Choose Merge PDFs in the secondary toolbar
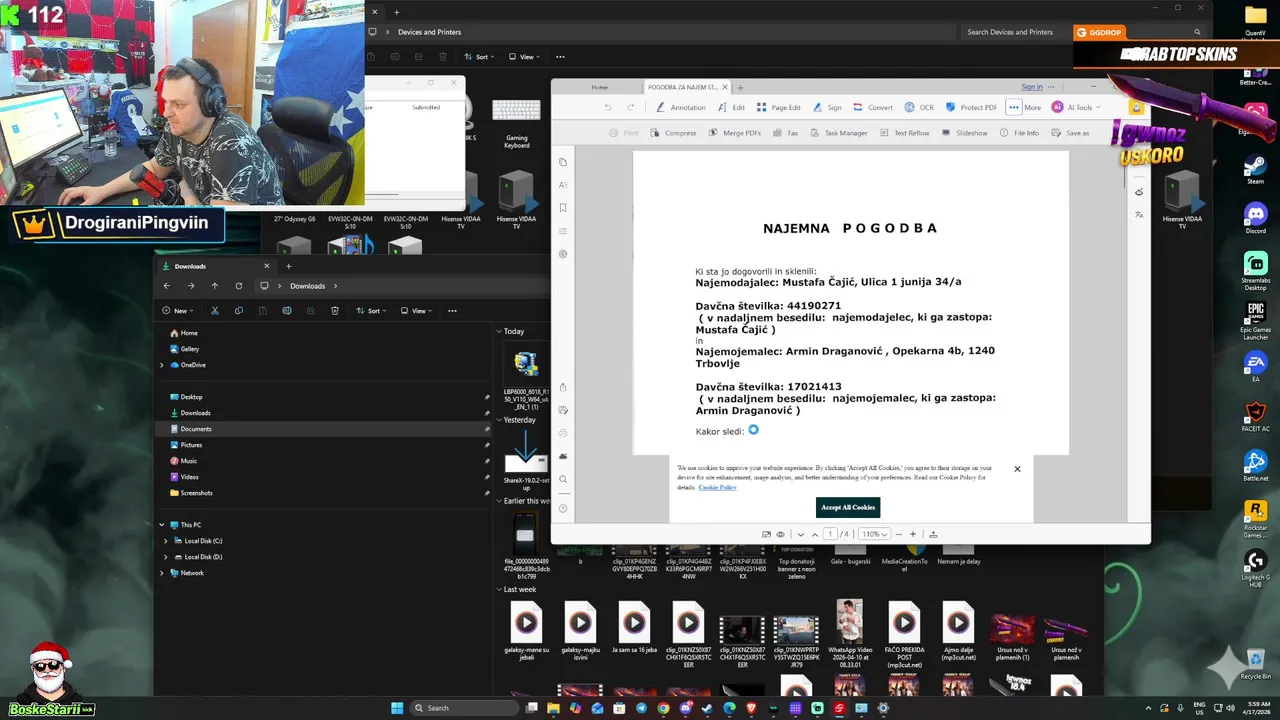This screenshot has height=720, width=1280. pyautogui.click(x=734, y=133)
